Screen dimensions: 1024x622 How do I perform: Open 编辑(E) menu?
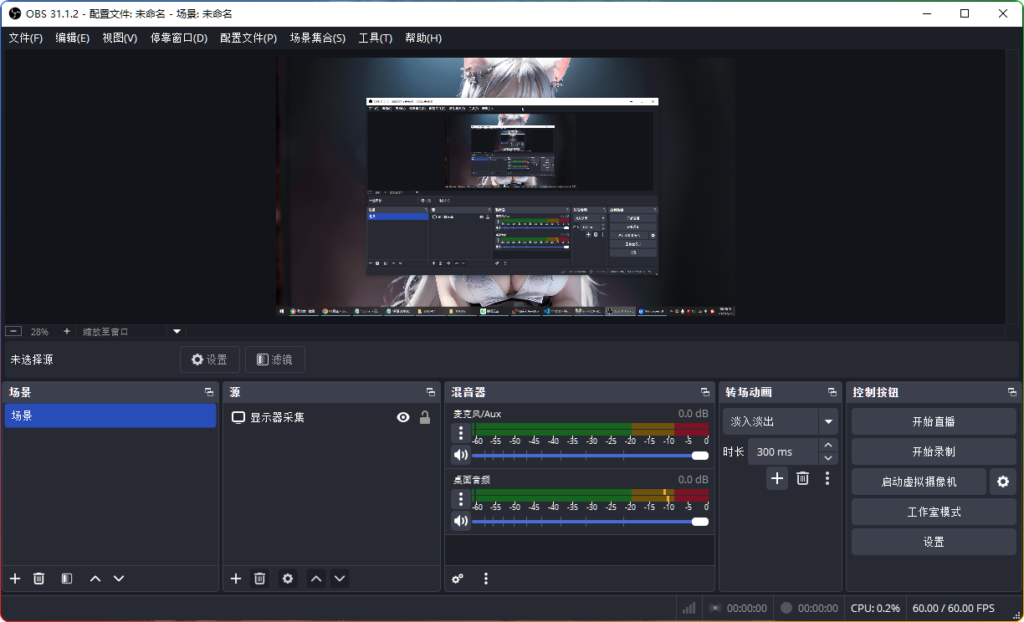tap(72, 38)
